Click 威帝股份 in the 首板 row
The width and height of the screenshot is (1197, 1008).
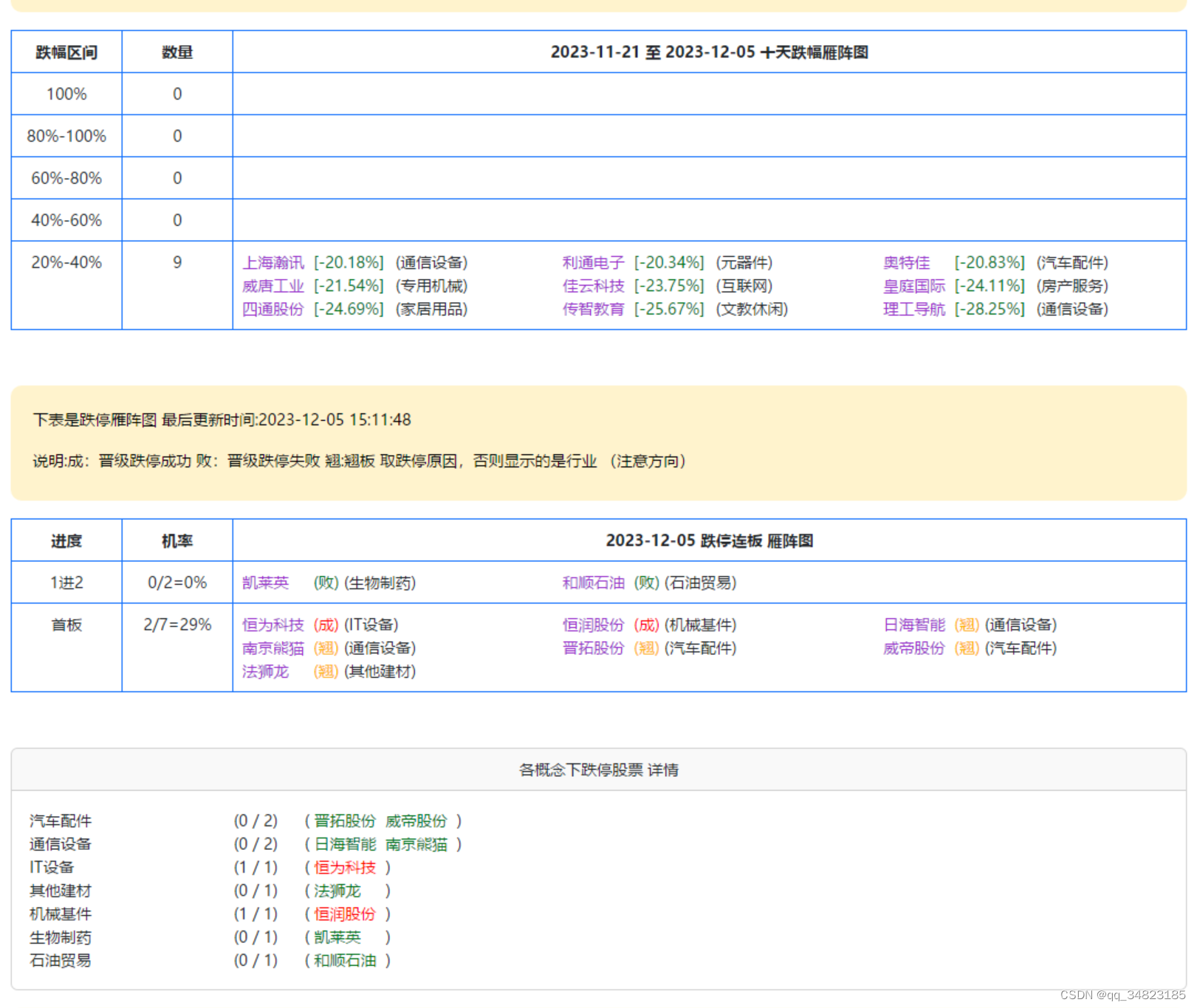coord(913,648)
